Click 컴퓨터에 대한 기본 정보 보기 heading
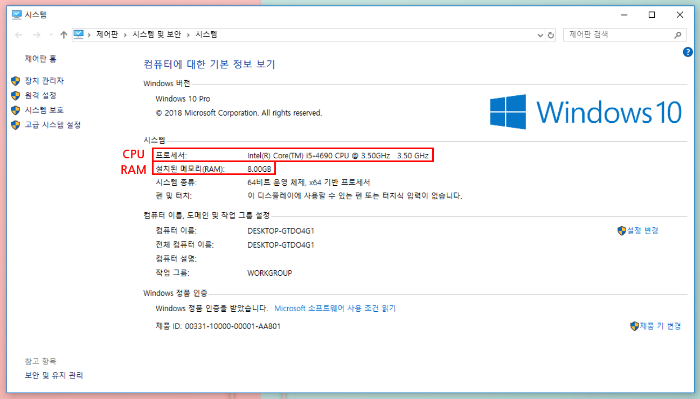 [209, 64]
